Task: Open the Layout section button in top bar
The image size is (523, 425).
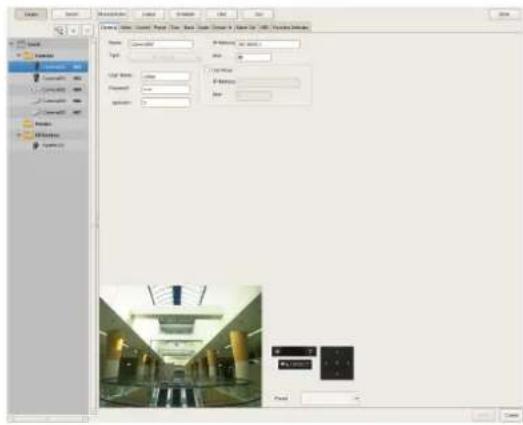Action: [148, 14]
